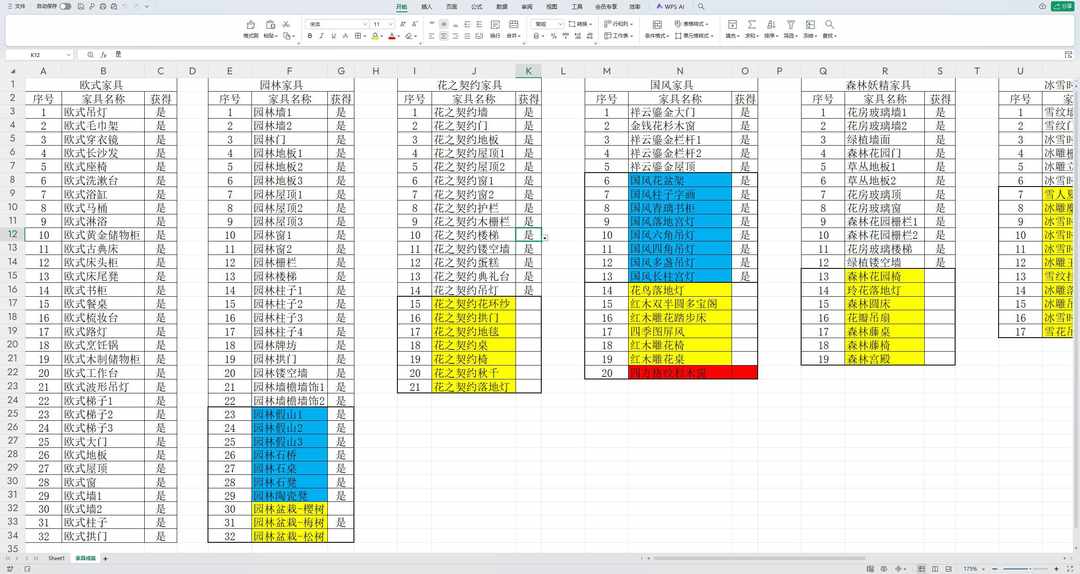This screenshot has width=1080, height=574.
Task: Switch to the Sheet1 worksheet tab
Action: tap(56, 558)
